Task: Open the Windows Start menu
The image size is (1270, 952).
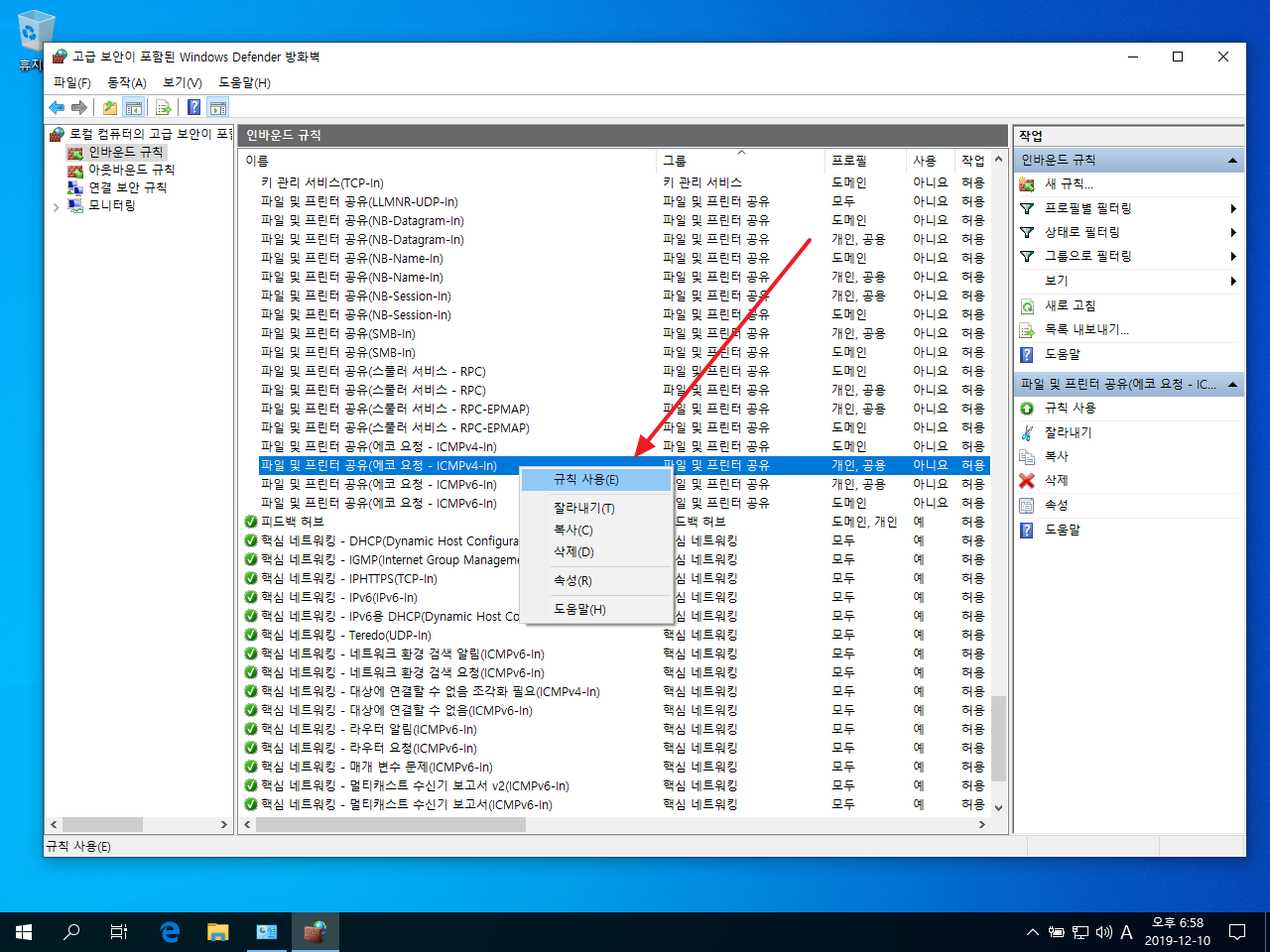Action: [x=24, y=932]
